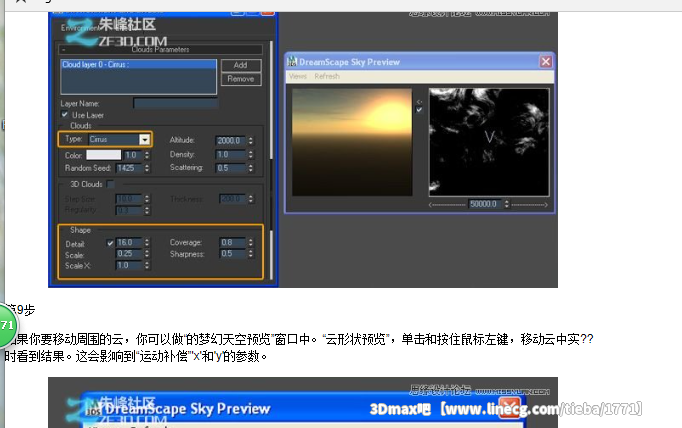Click the sunset sky preview thumbnail
The width and height of the screenshot is (682, 428).
click(352, 142)
